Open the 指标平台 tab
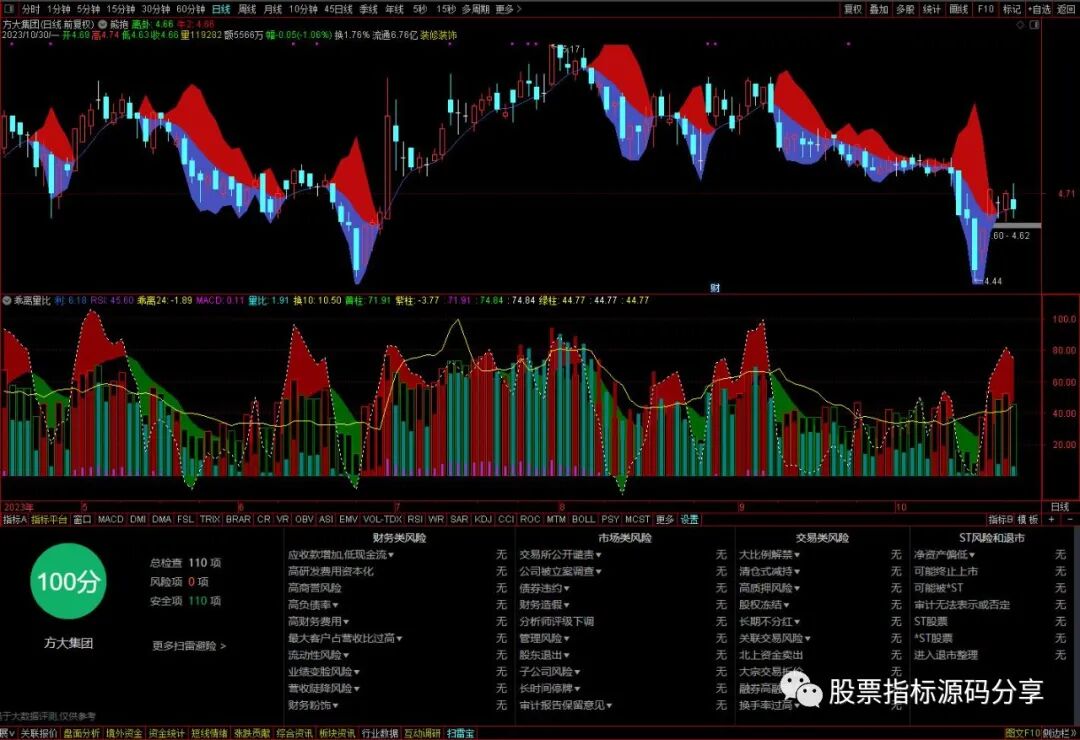This screenshot has width=1080, height=740. (x=49, y=520)
